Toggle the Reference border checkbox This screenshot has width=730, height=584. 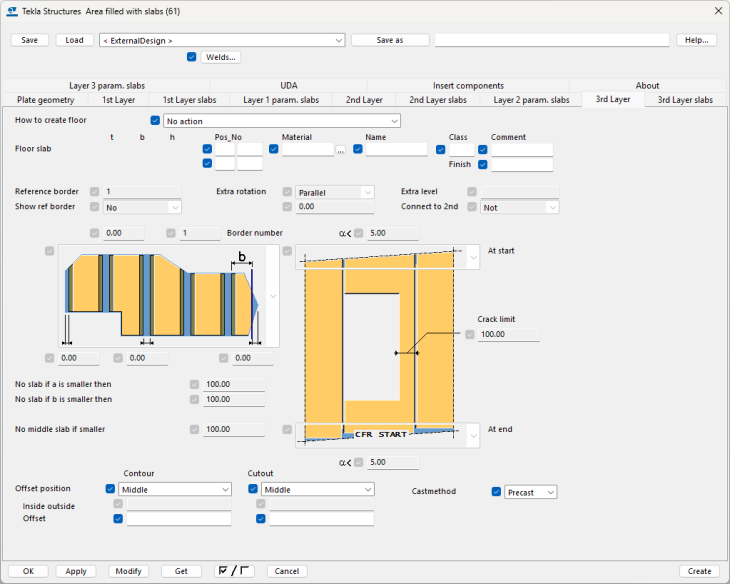[x=95, y=191]
